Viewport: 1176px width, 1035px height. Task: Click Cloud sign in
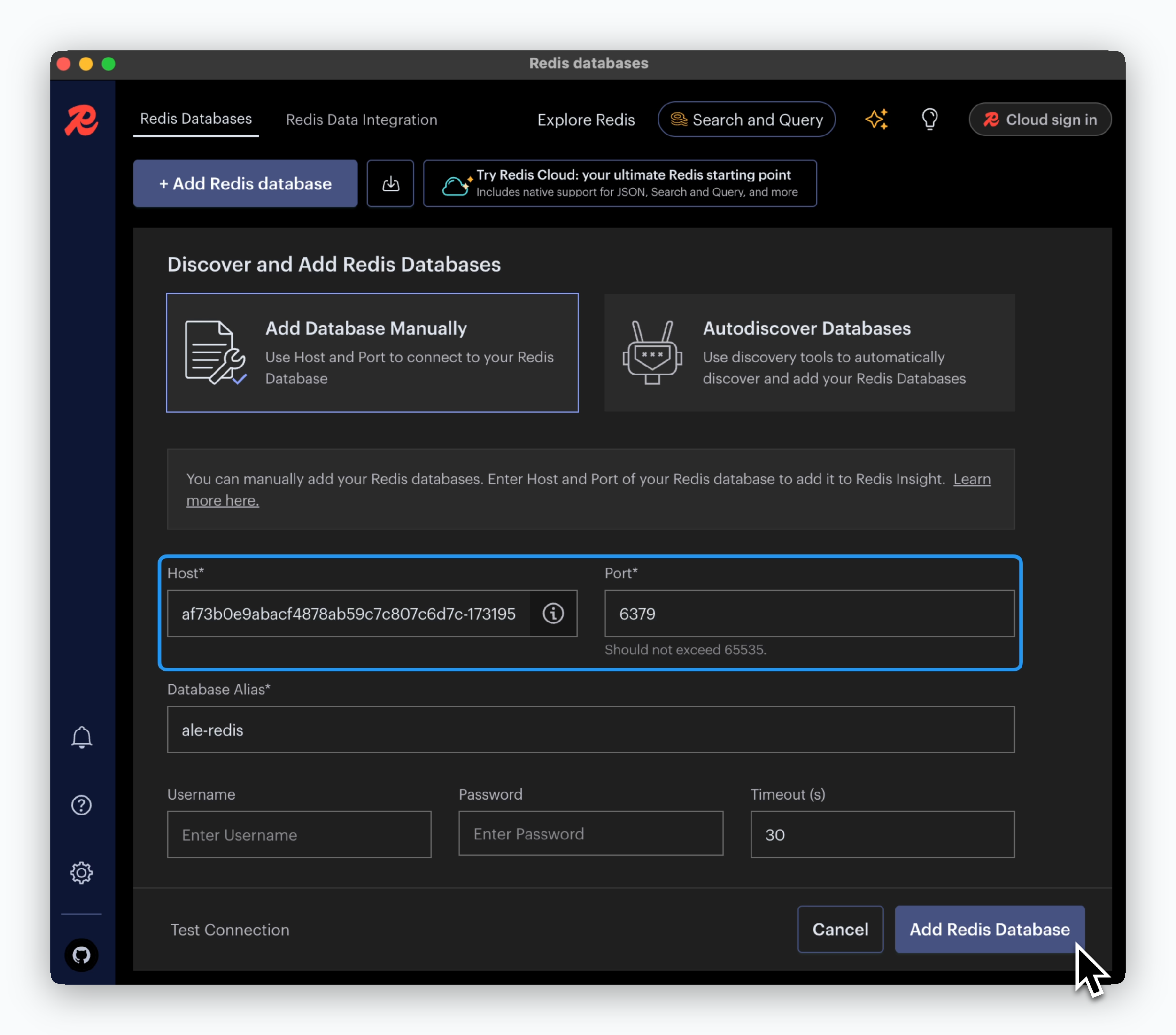pyautogui.click(x=1040, y=119)
